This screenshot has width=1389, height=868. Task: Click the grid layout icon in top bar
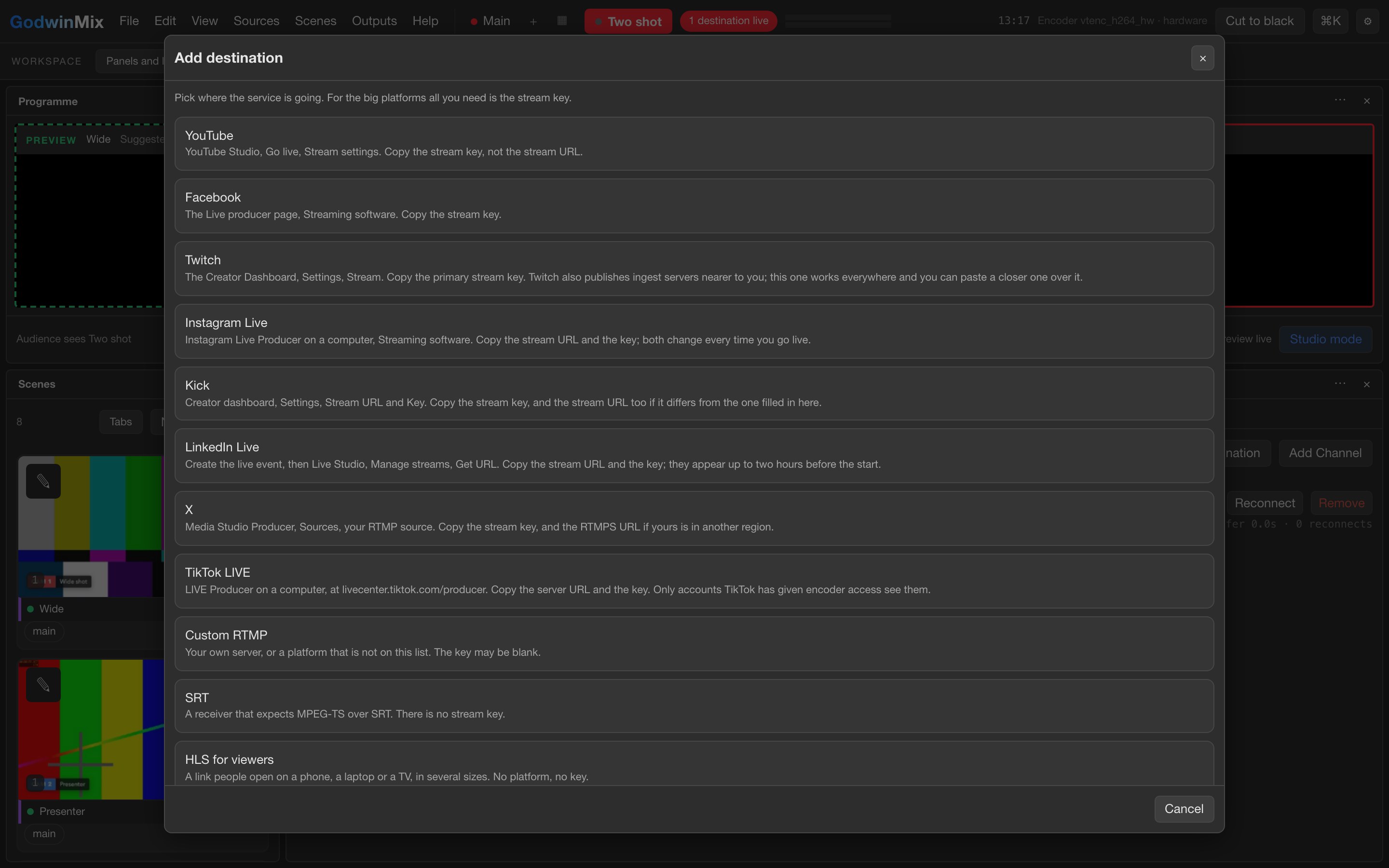point(562,21)
